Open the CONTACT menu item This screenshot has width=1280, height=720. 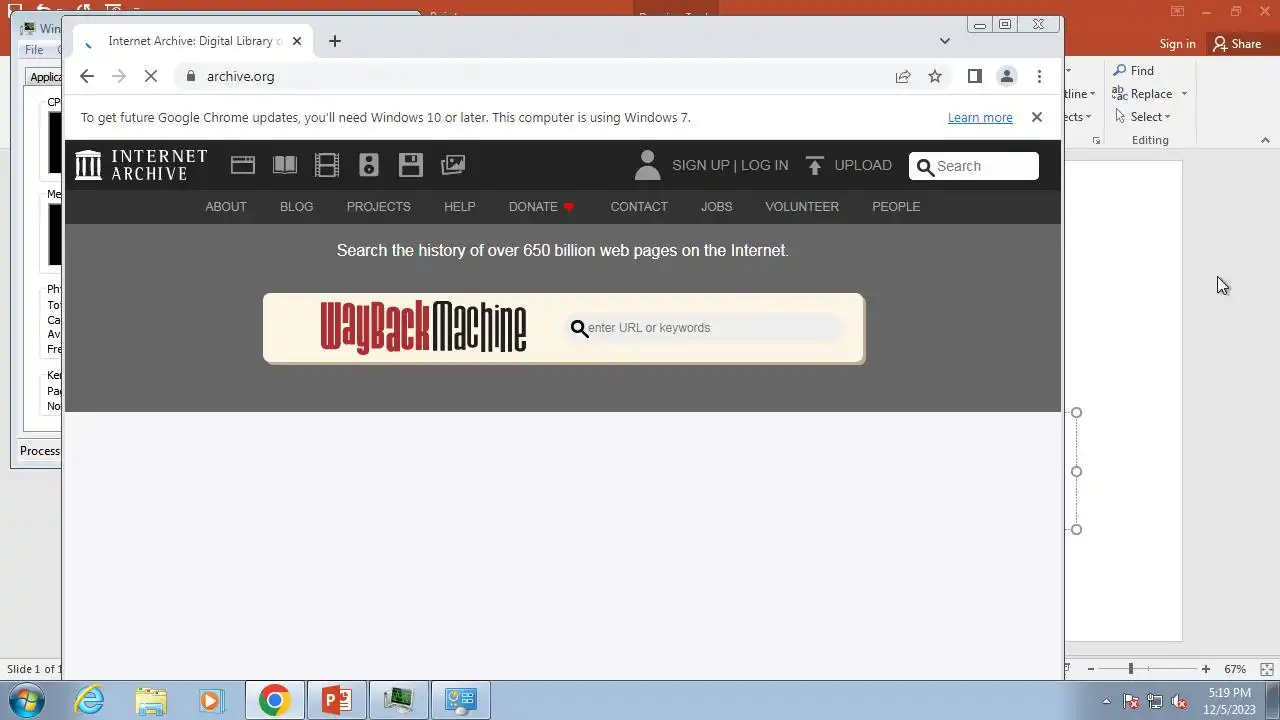(639, 207)
